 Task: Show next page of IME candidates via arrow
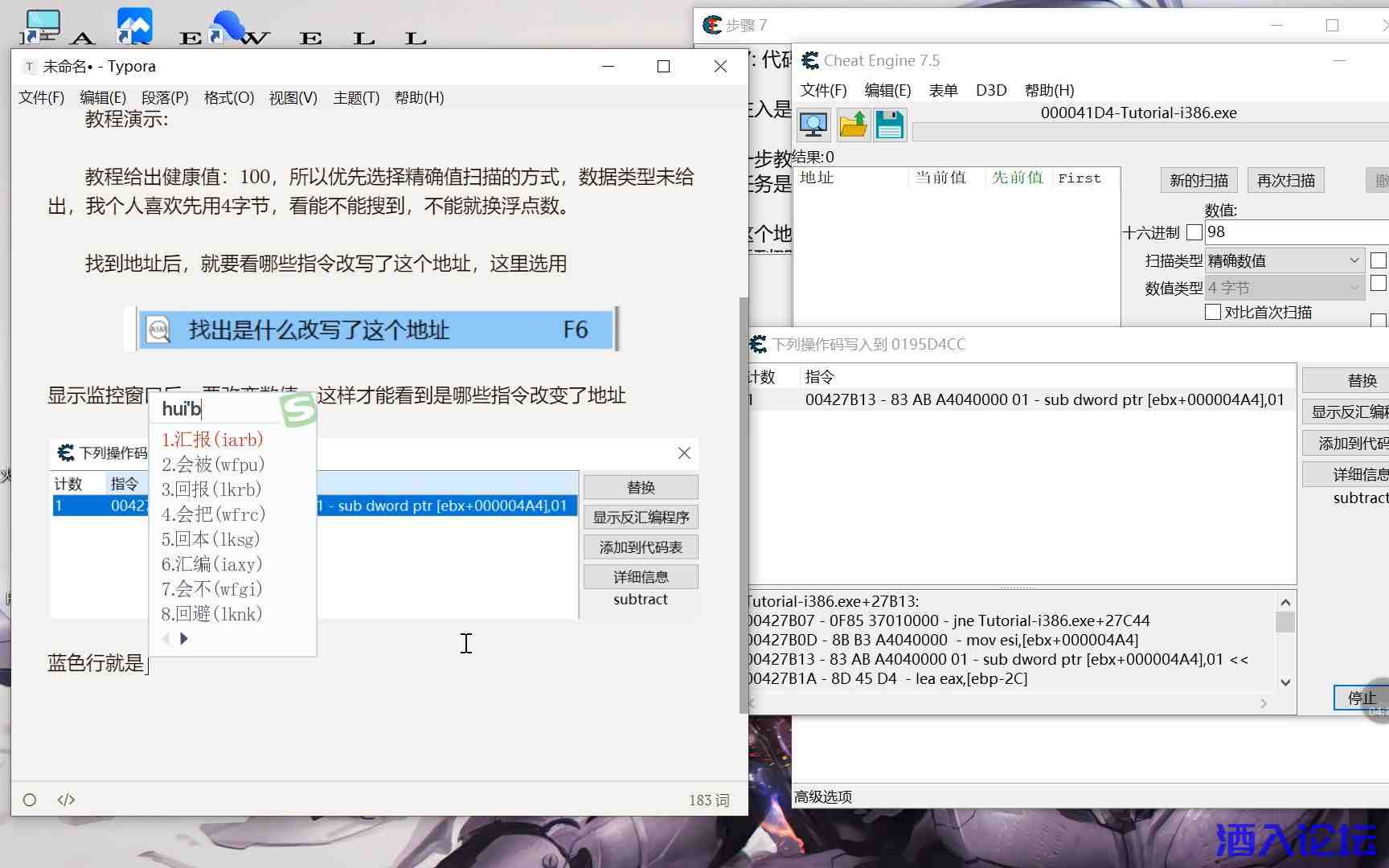pos(185,638)
